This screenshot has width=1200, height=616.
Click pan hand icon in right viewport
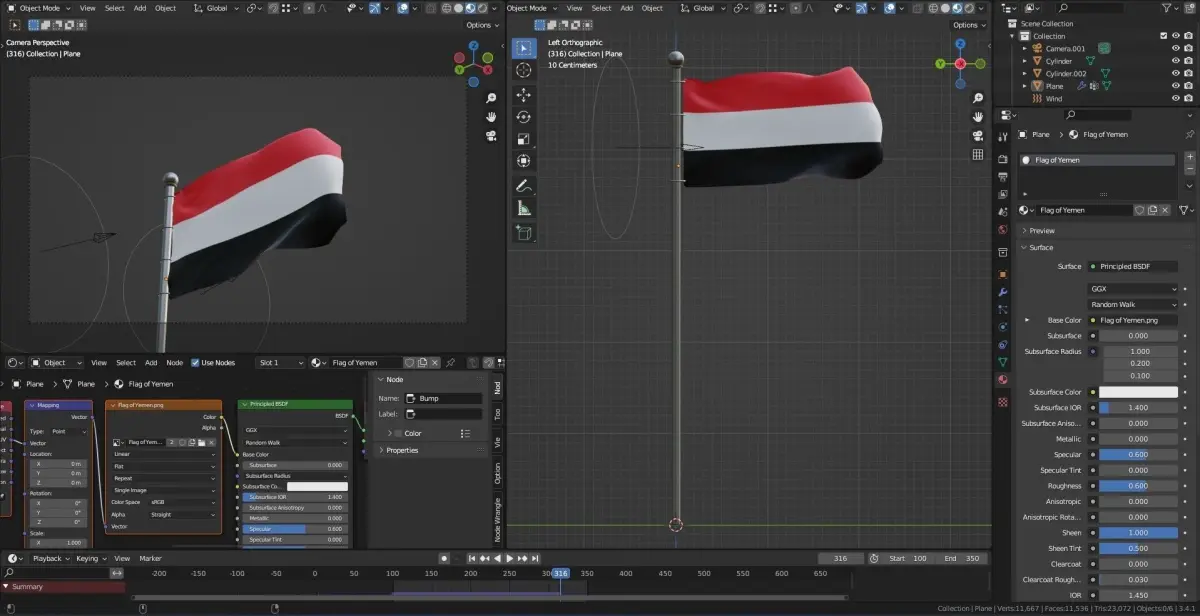[x=978, y=116]
